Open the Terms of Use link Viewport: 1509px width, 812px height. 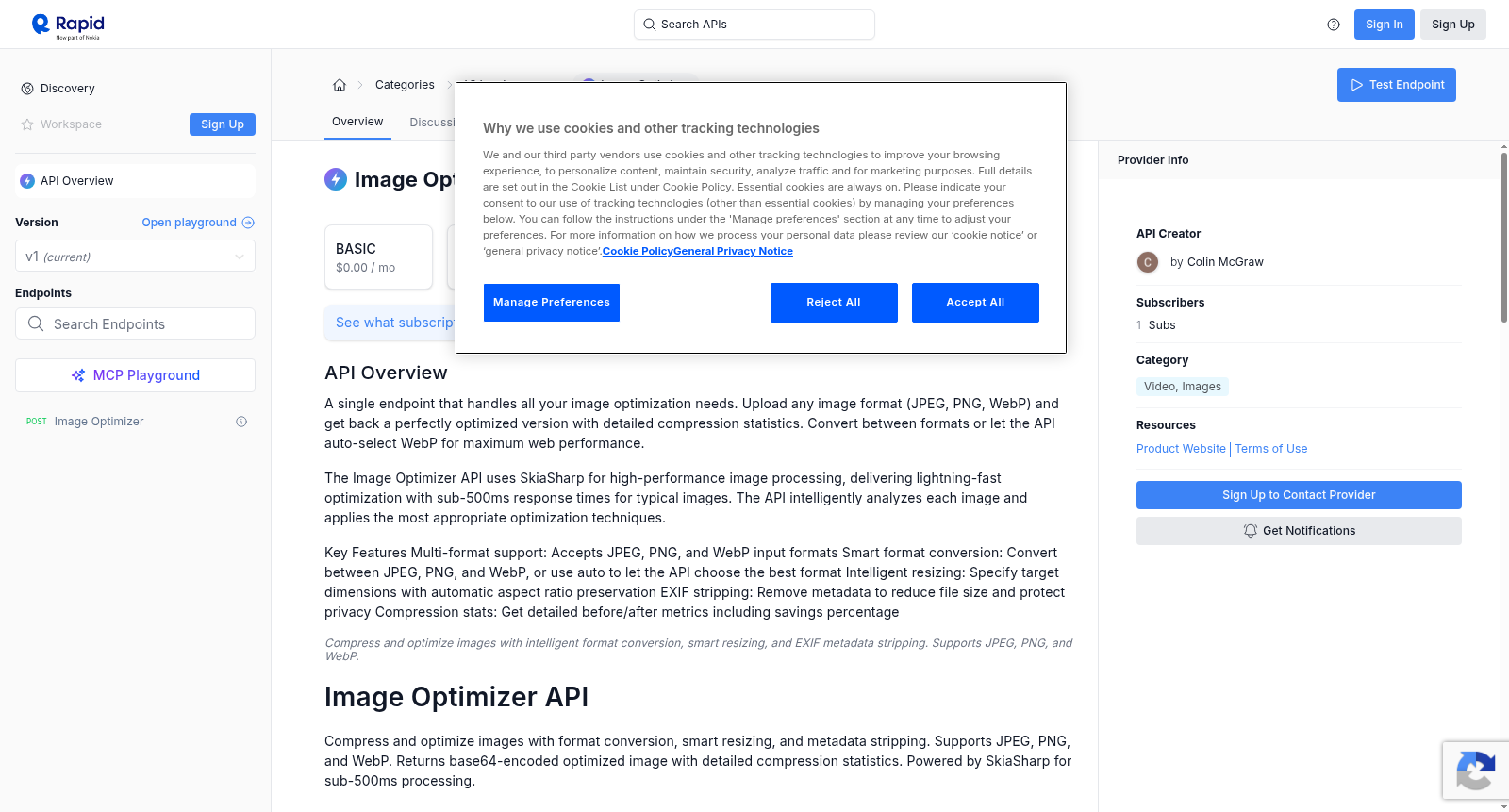tap(1271, 449)
